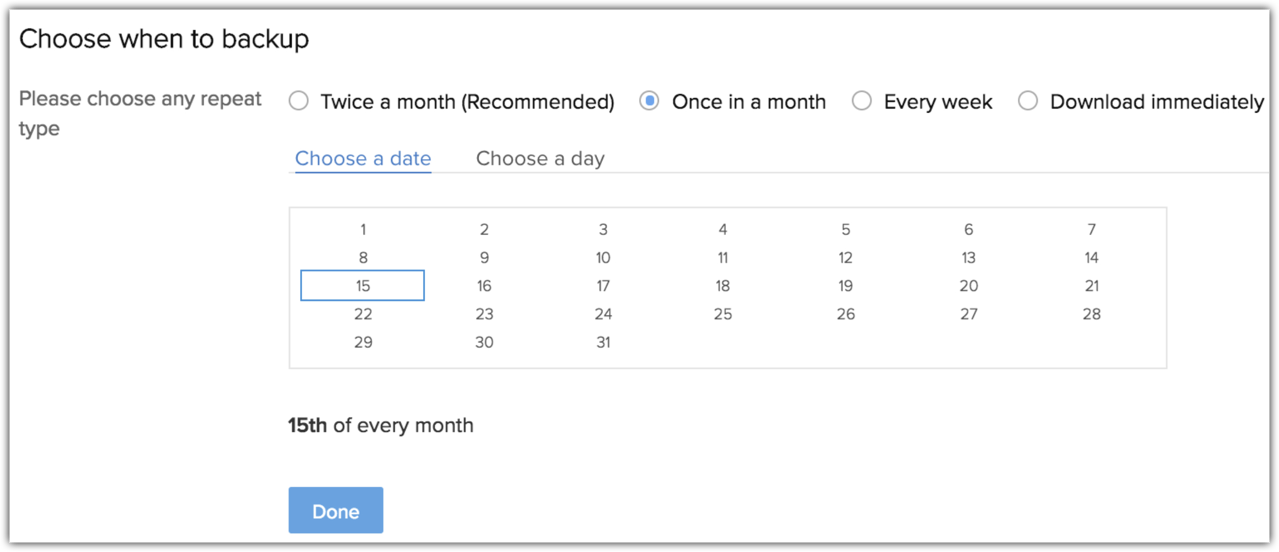1279x552 pixels.
Task: Choose date 28 in the calendar
Action: [1091, 314]
